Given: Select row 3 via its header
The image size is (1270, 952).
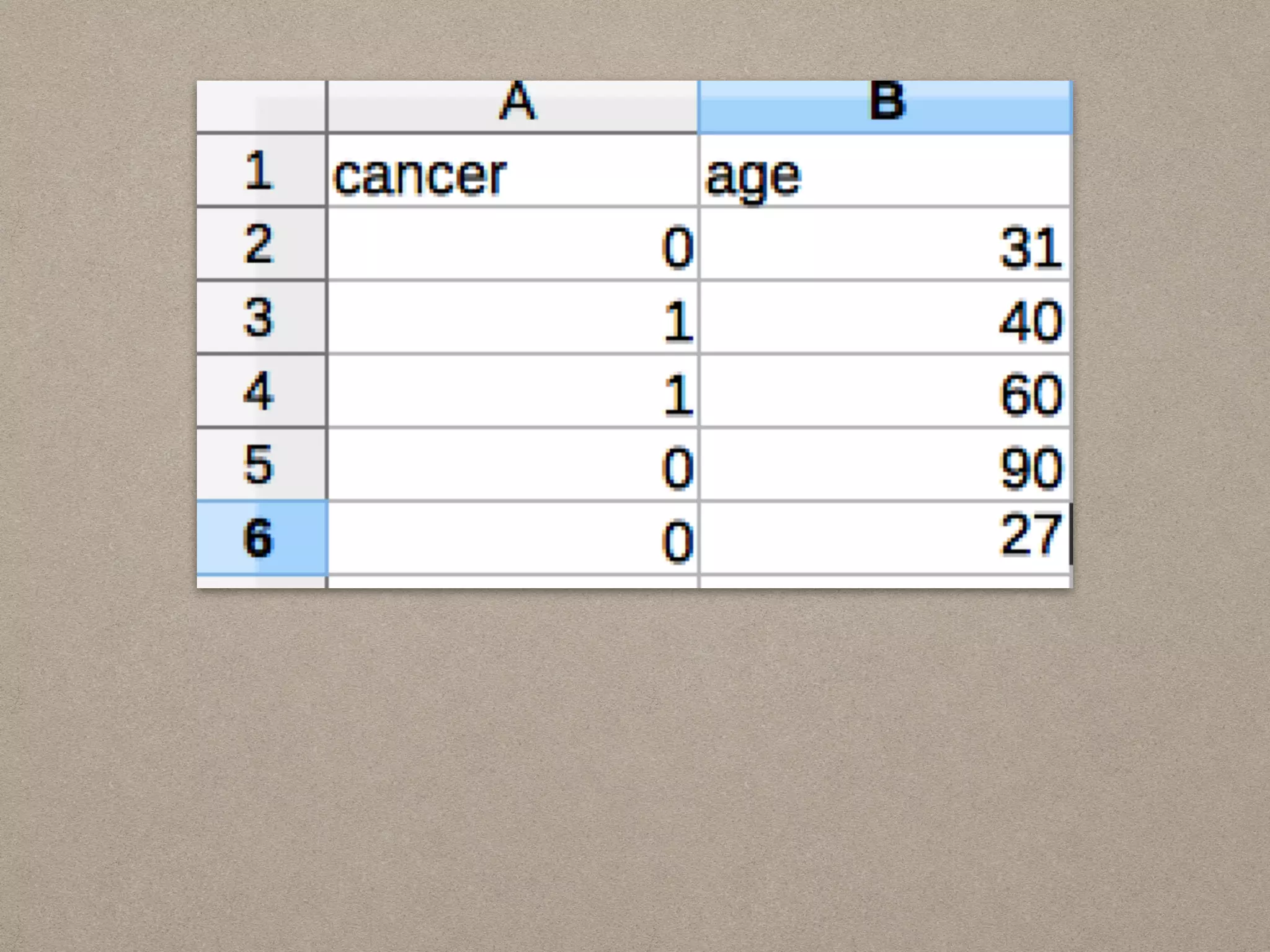Looking at the screenshot, I should click(260, 317).
